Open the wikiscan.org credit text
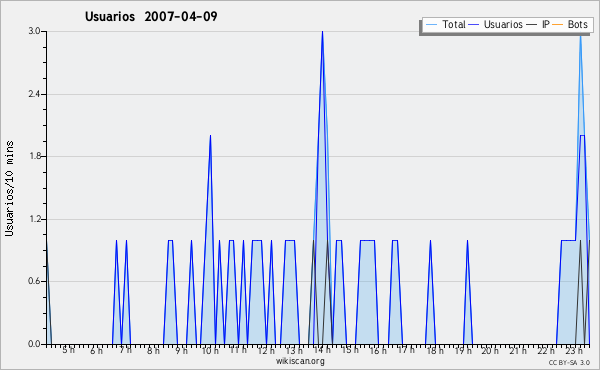 point(300,361)
